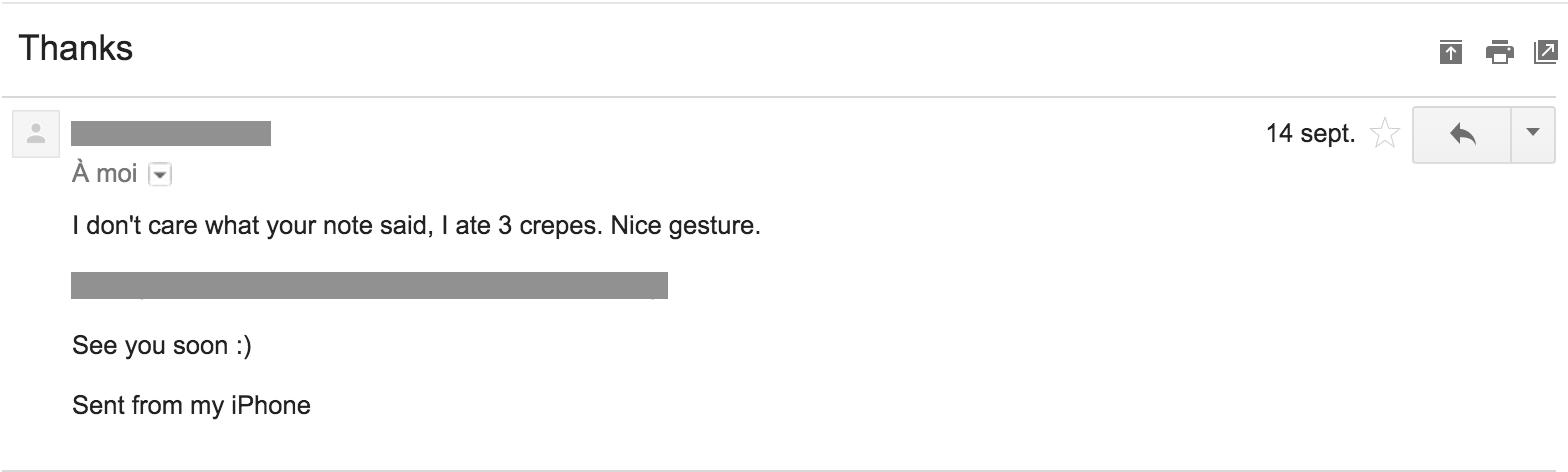Click the sender's profile avatar
1568x472 pixels.
point(36,134)
